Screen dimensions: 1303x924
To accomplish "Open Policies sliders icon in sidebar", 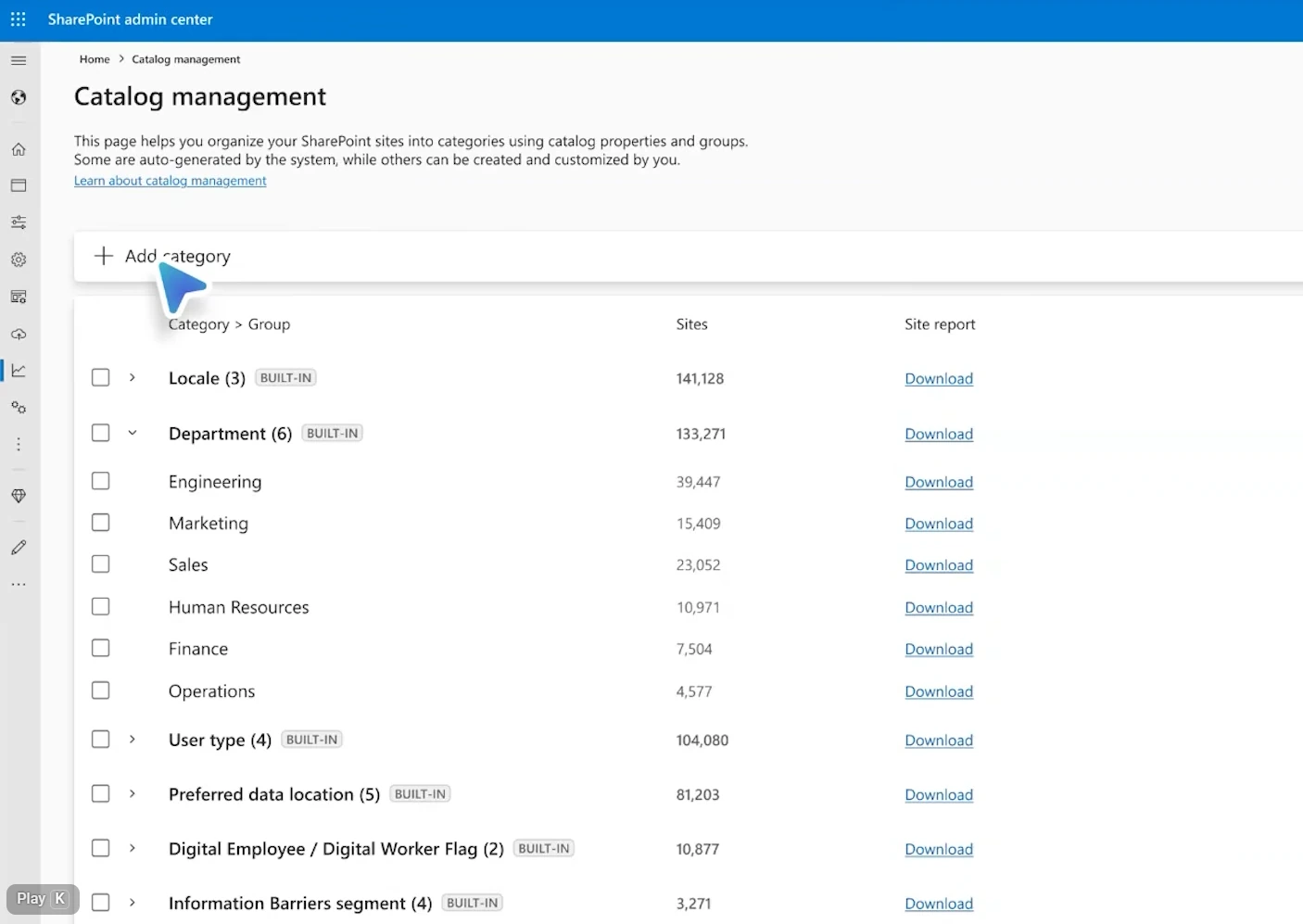I will click(x=19, y=222).
